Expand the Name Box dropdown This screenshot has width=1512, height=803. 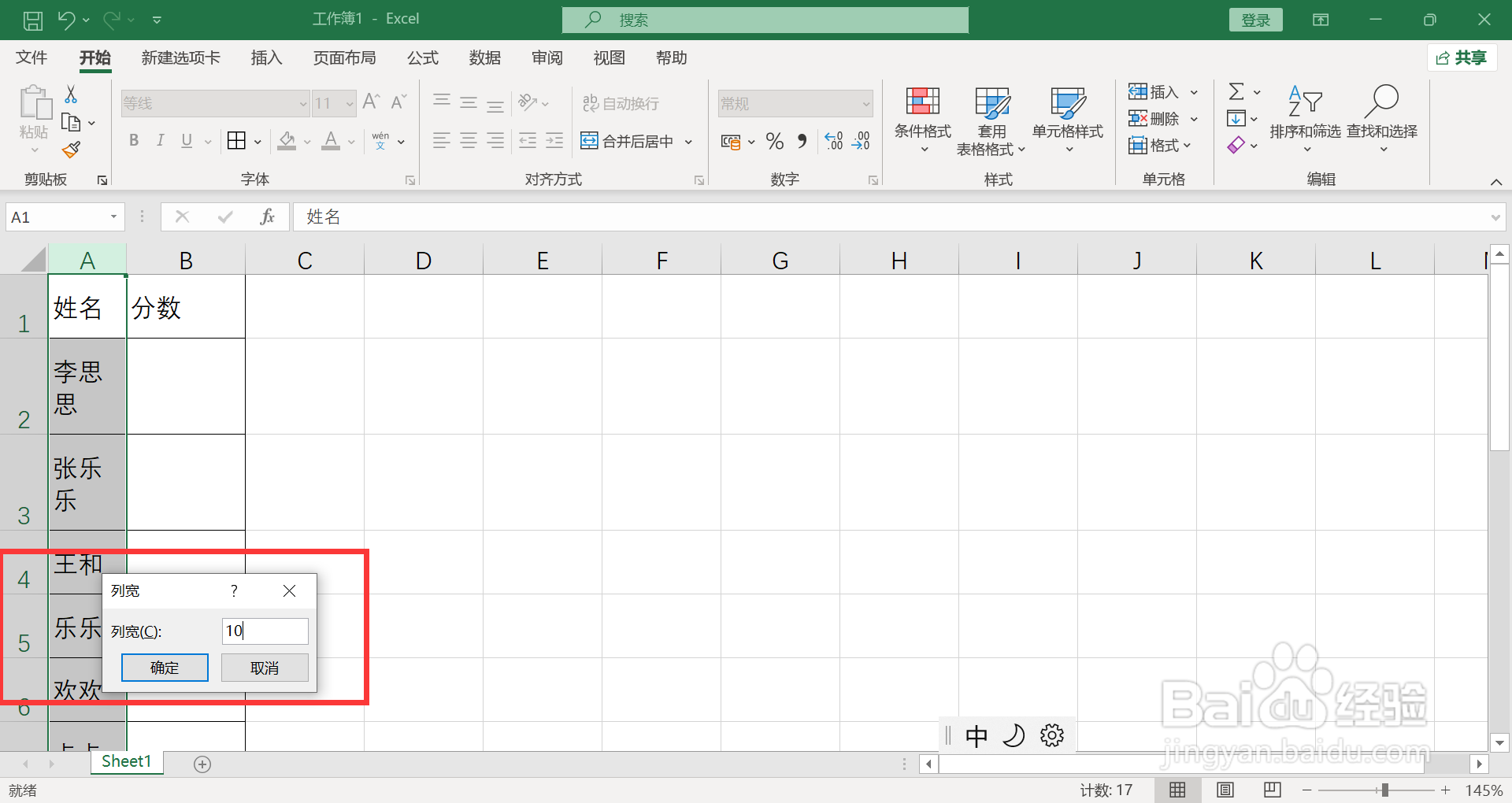(113, 217)
